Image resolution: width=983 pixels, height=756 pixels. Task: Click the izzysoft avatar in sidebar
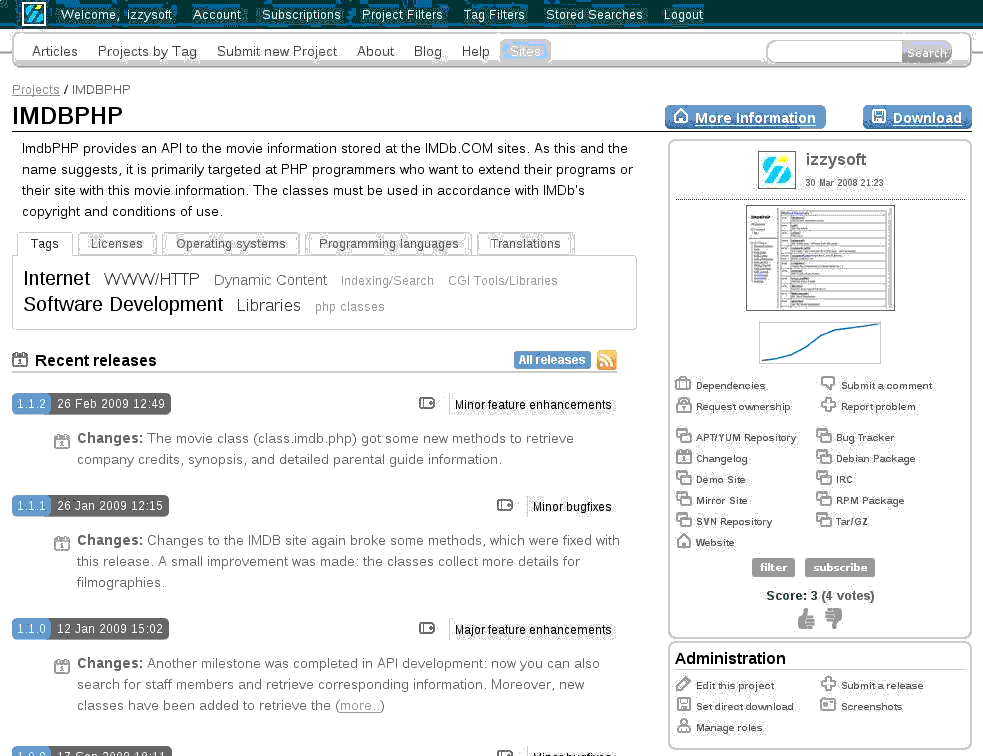tap(777, 170)
